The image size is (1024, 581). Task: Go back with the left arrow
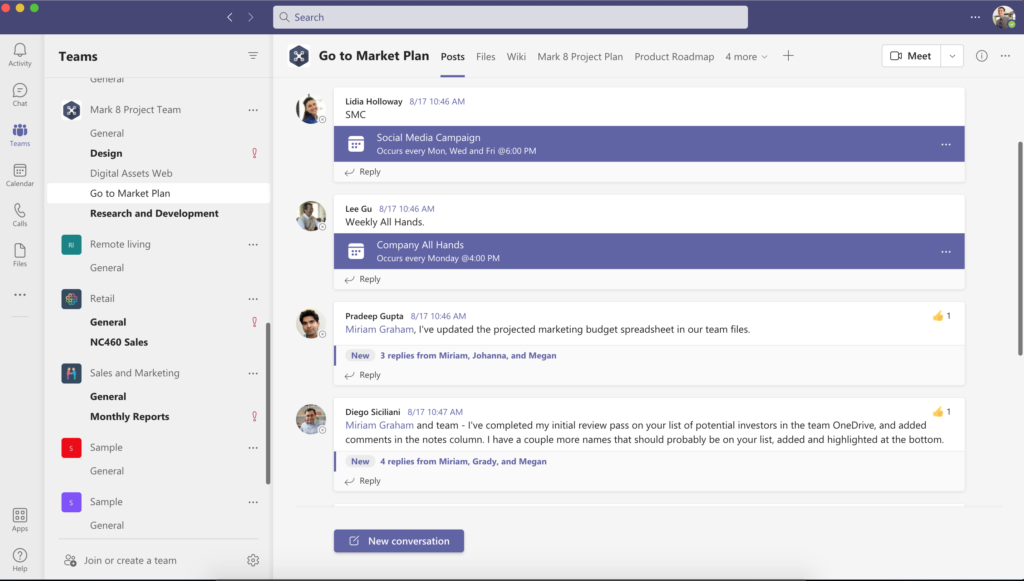pos(230,17)
